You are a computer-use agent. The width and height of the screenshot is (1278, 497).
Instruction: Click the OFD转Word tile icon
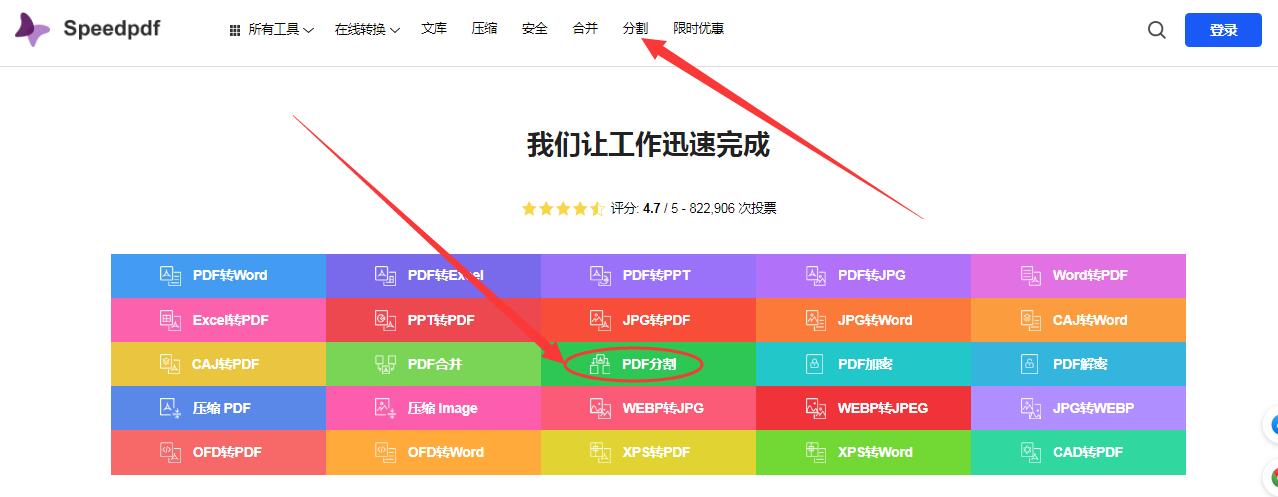click(386, 452)
